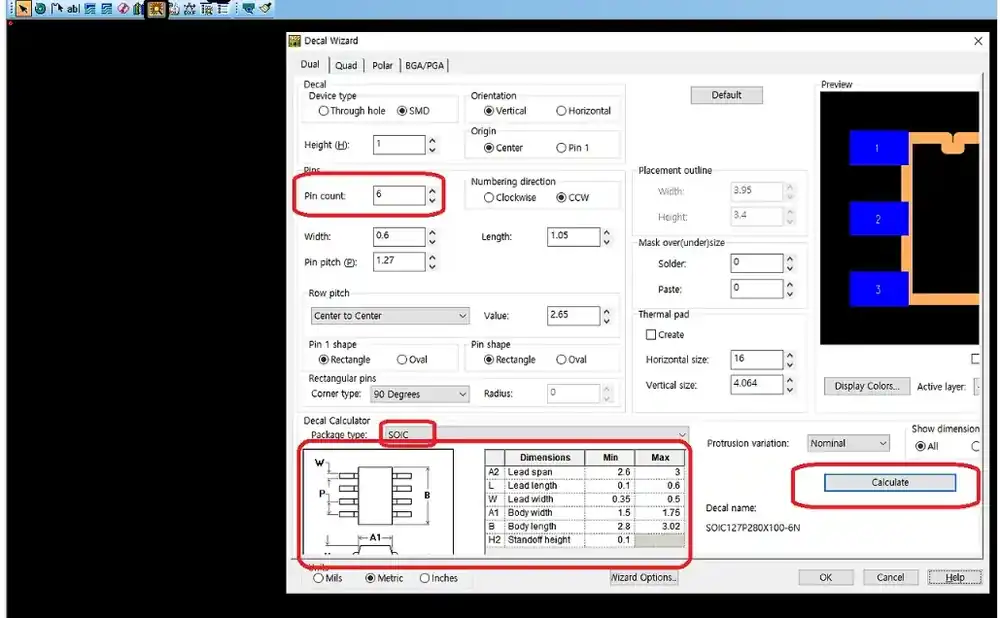1000x618 pixels.
Task: Open the highlighted Decal Wizard toolbar icon
Action: point(156,8)
